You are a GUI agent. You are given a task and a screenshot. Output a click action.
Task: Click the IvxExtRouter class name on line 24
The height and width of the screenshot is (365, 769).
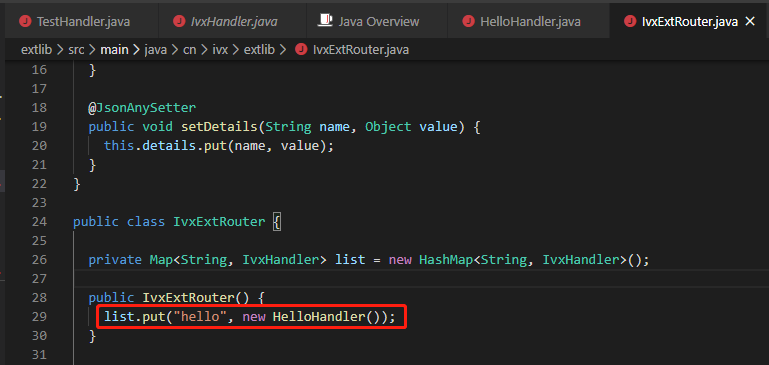pos(219,222)
